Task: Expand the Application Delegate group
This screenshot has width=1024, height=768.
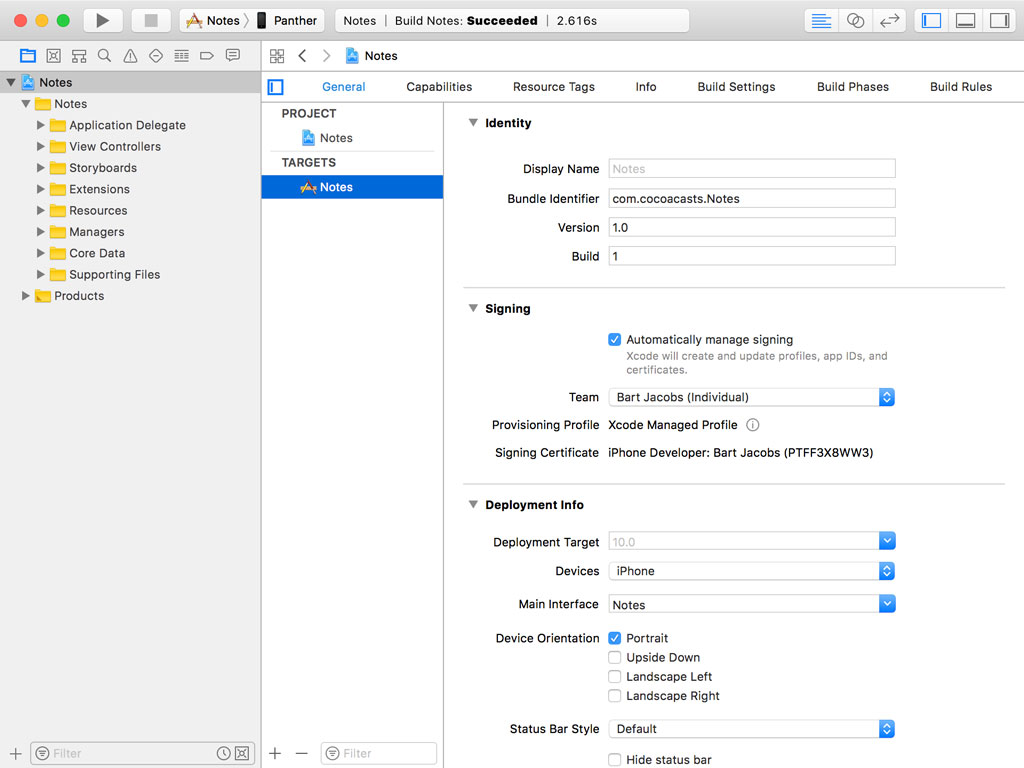Action: coord(40,125)
